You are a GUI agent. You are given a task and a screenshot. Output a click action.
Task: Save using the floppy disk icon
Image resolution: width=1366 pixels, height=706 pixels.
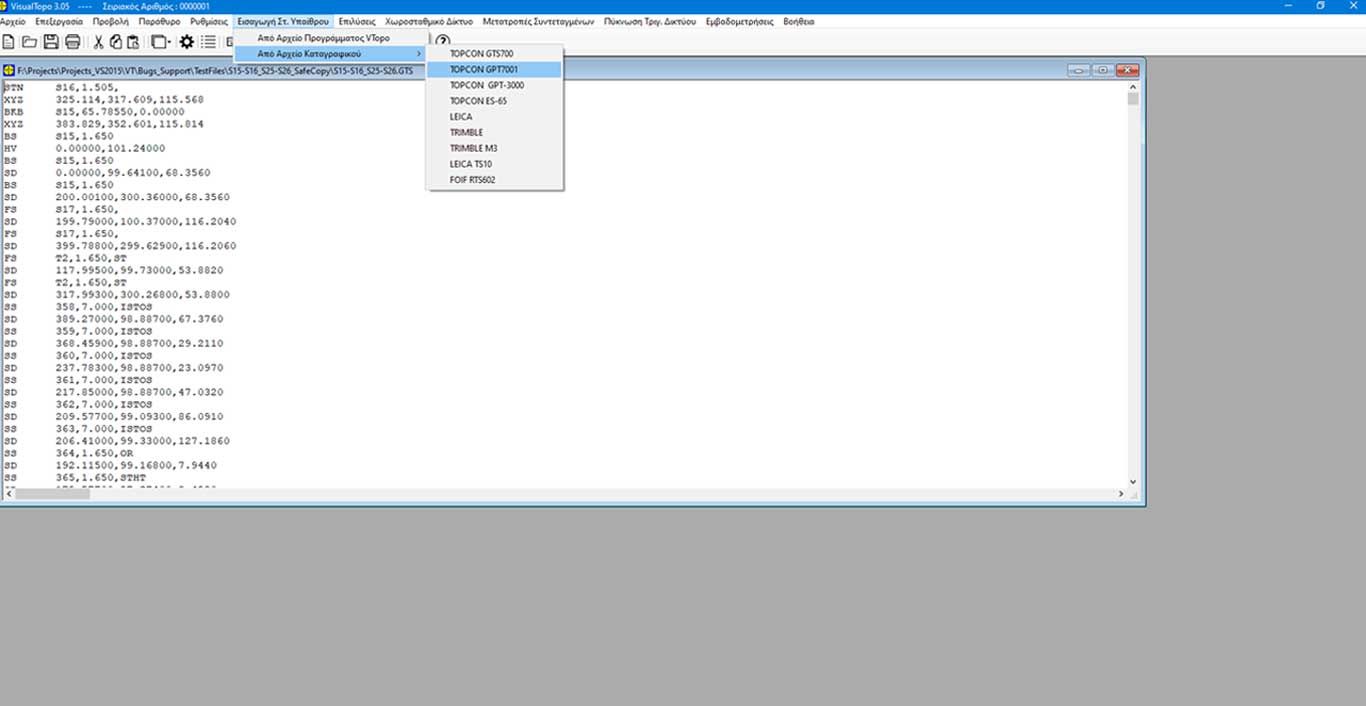[x=50, y=42]
